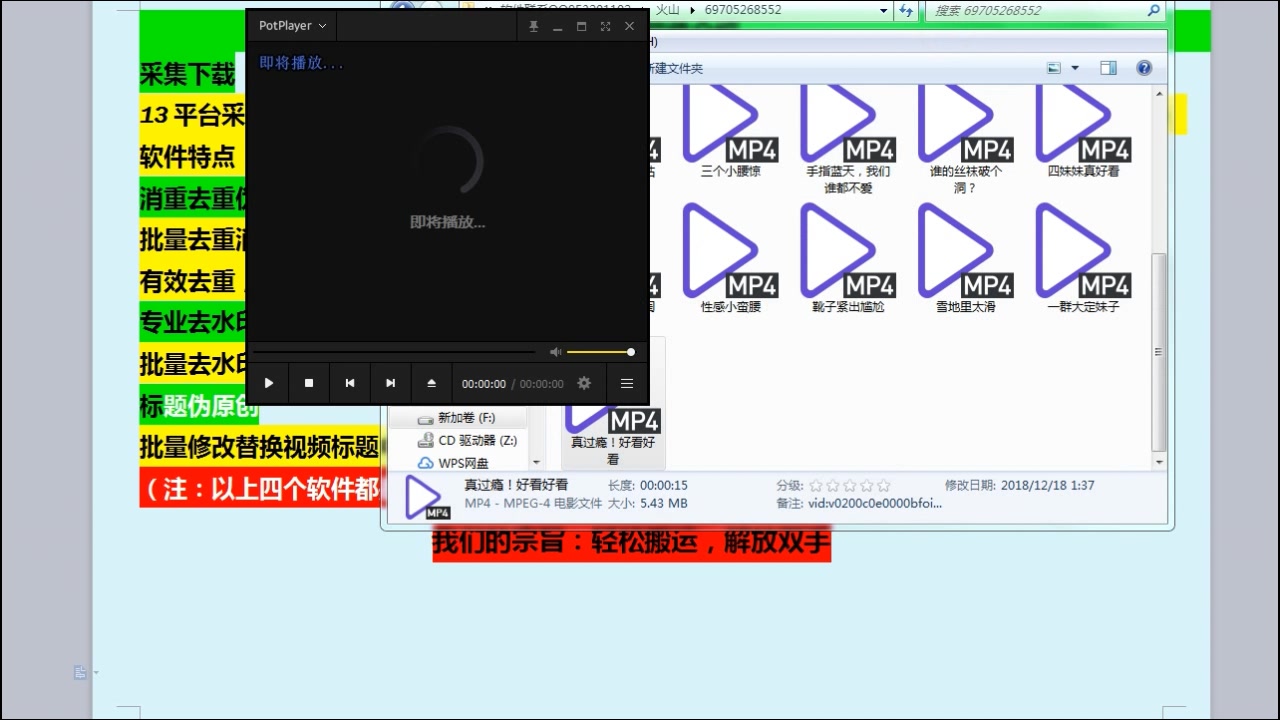Click the page icon at document bottom-left
Image resolution: width=1280 pixels, height=720 pixels.
(80, 673)
